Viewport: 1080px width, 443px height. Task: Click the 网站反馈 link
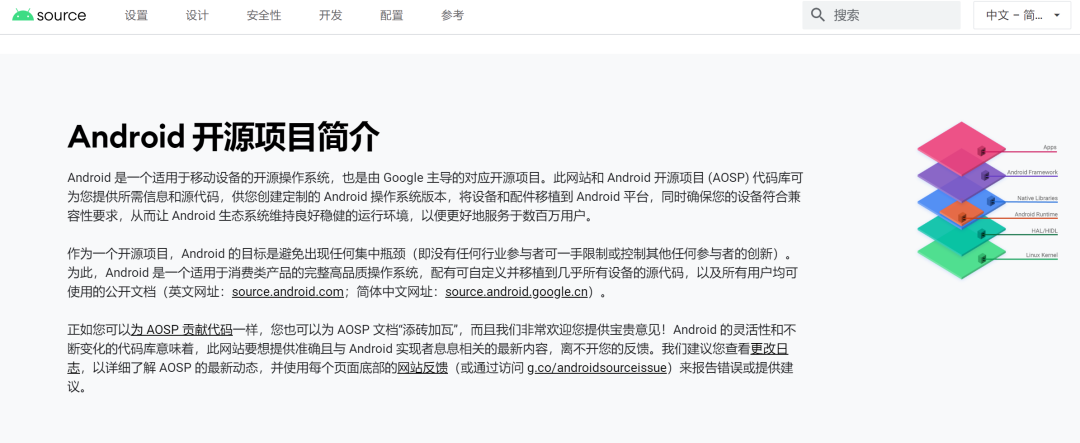[x=423, y=368]
